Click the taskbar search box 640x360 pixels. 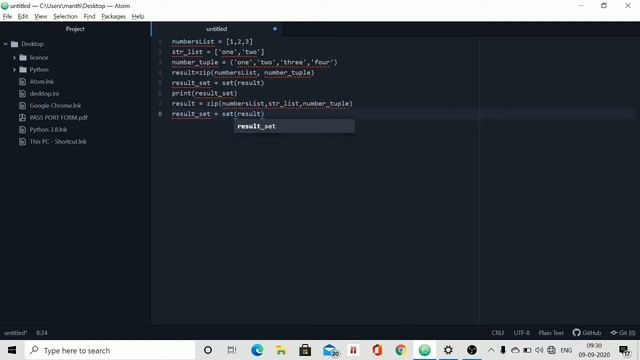109,350
